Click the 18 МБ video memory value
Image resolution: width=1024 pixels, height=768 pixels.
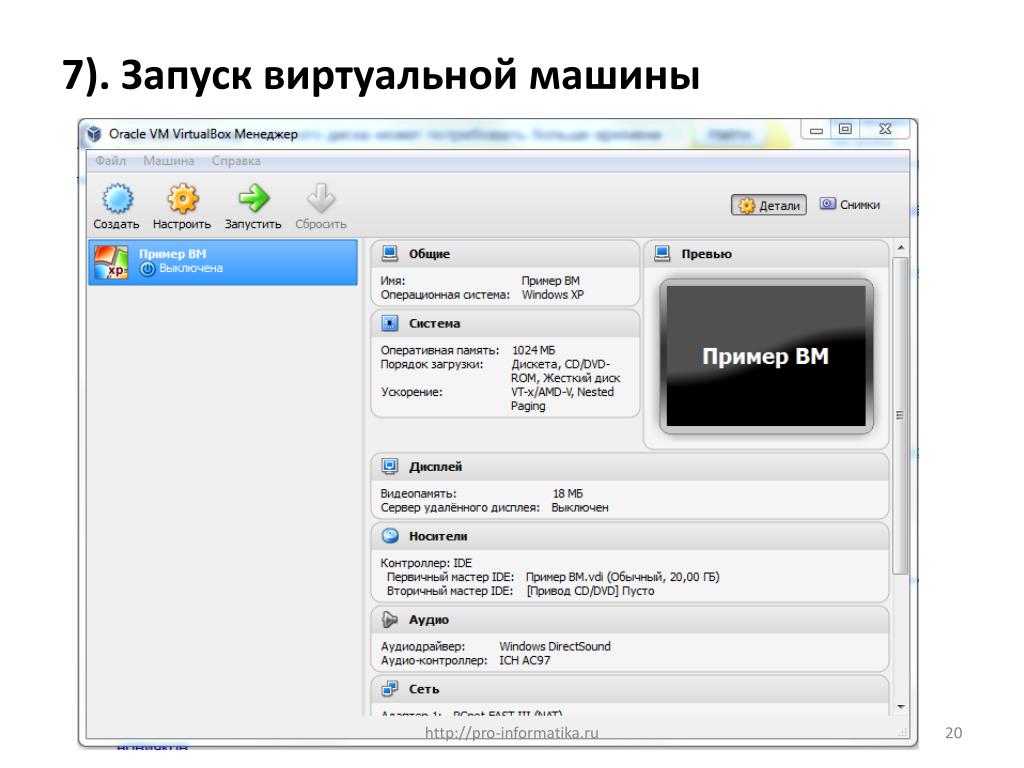(x=568, y=494)
